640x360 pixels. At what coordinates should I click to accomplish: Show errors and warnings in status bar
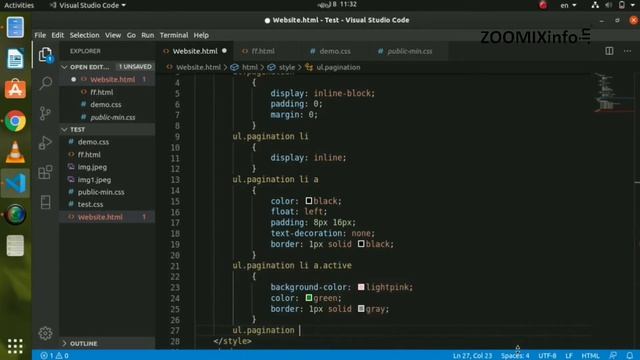54,356
